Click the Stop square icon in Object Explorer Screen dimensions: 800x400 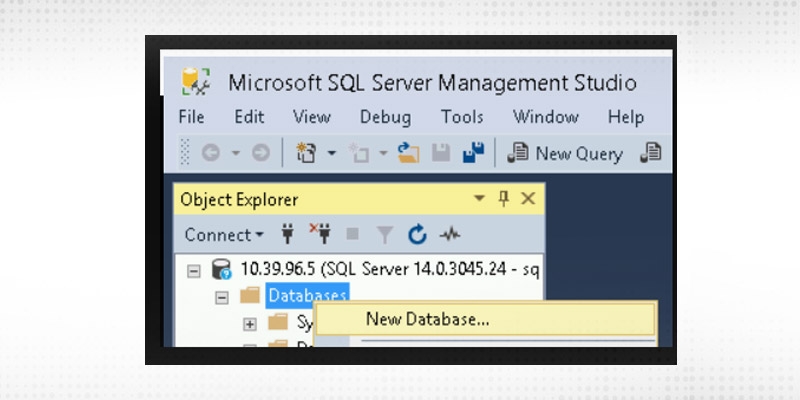[352, 234]
